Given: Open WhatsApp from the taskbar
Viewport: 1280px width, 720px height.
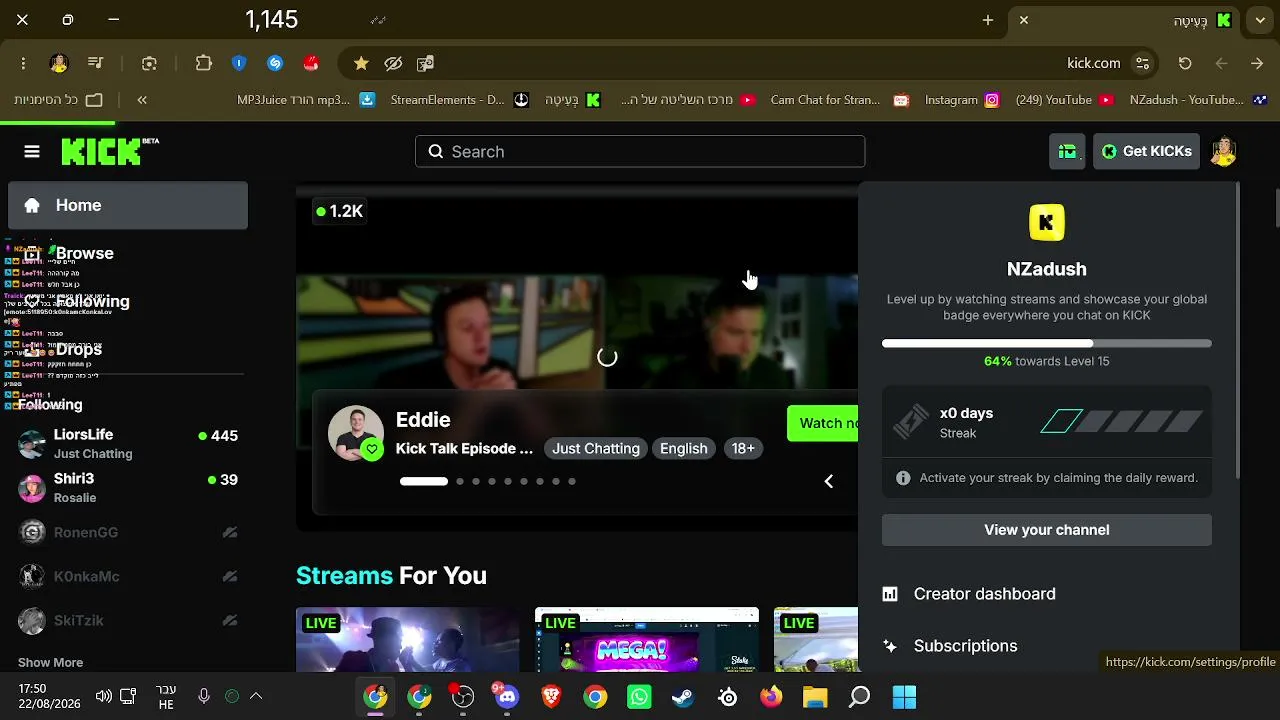Looking at the screenshot, I should (639, 697).
